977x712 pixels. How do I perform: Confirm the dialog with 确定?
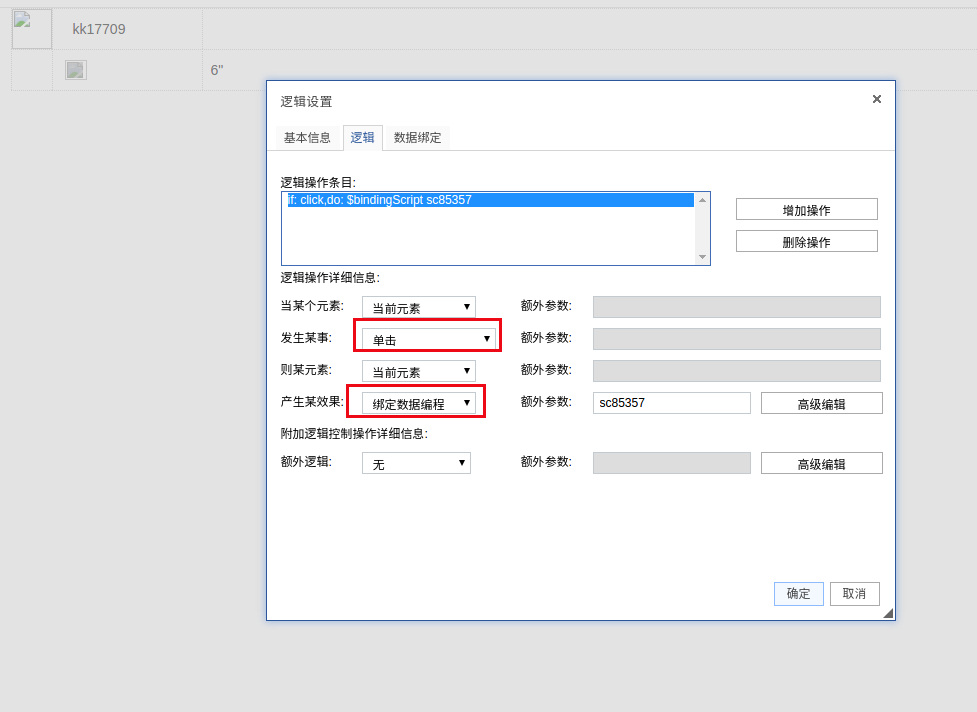click(798, 593)
